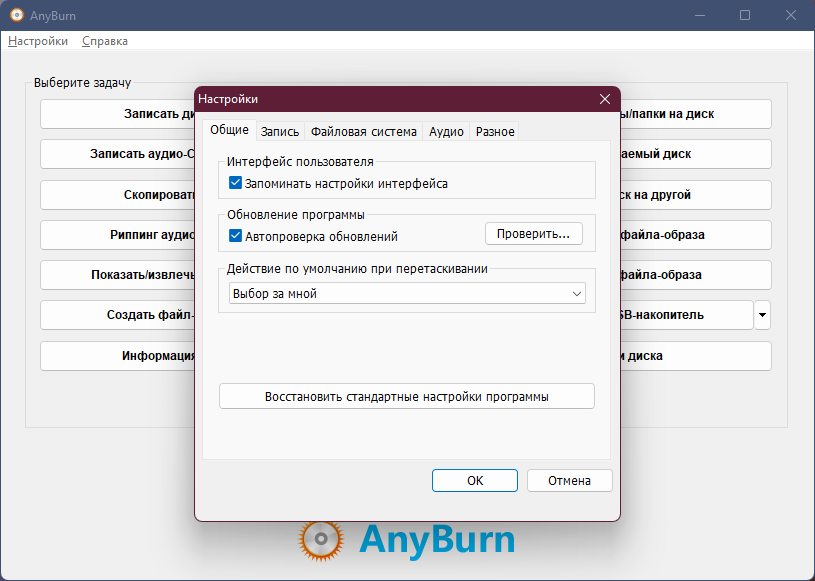The width and height of the screenshot is (815, 581).
Task: Open the Справка menu
Action: pos(105,41)
